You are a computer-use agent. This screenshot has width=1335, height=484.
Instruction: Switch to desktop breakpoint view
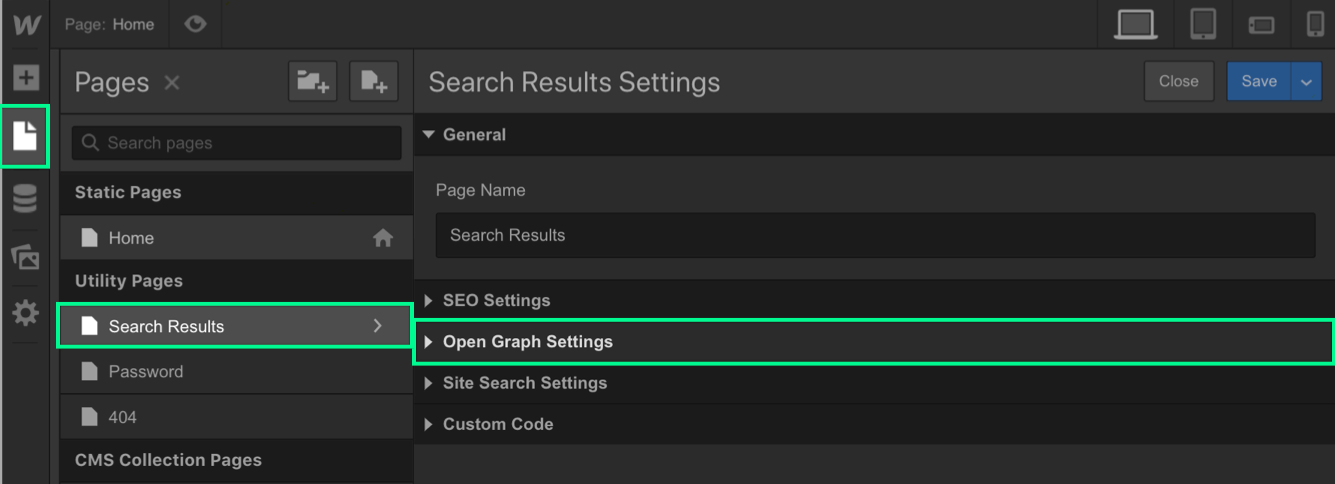click(x=1136, y=24)
